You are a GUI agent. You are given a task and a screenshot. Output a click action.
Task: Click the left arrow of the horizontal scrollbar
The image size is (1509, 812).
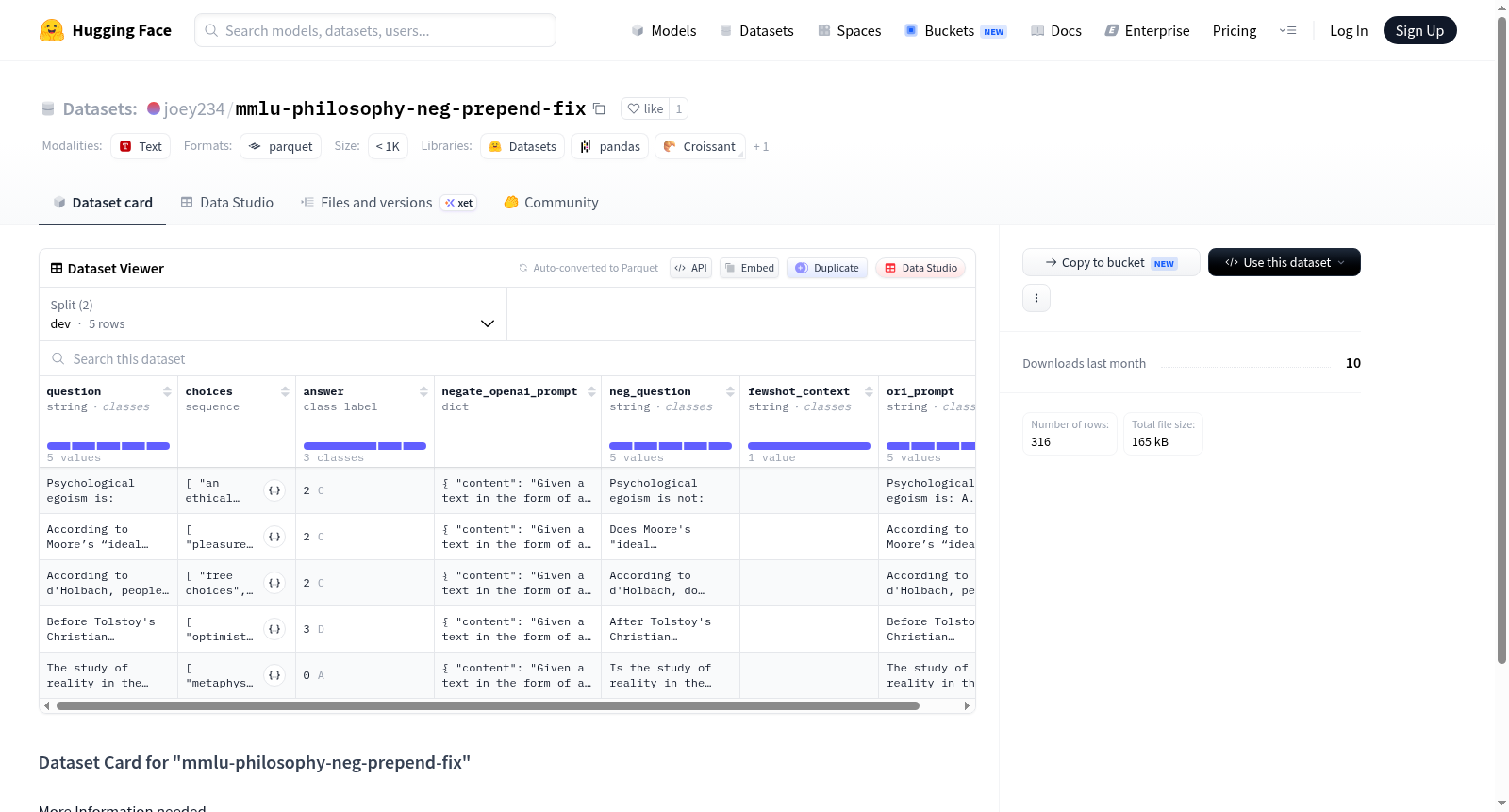pos(47,705)
